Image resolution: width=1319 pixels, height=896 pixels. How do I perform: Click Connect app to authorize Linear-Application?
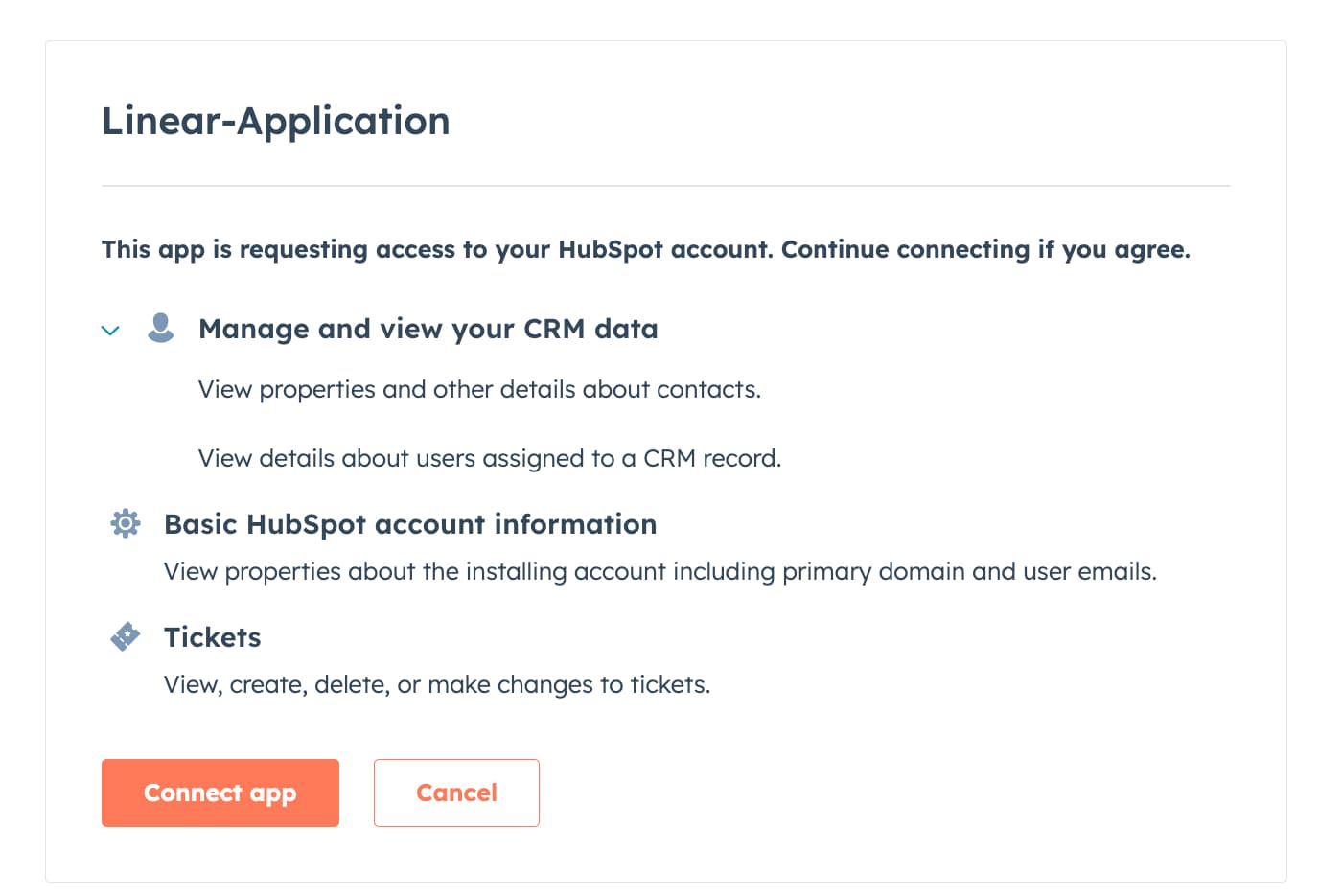(220, 793)
